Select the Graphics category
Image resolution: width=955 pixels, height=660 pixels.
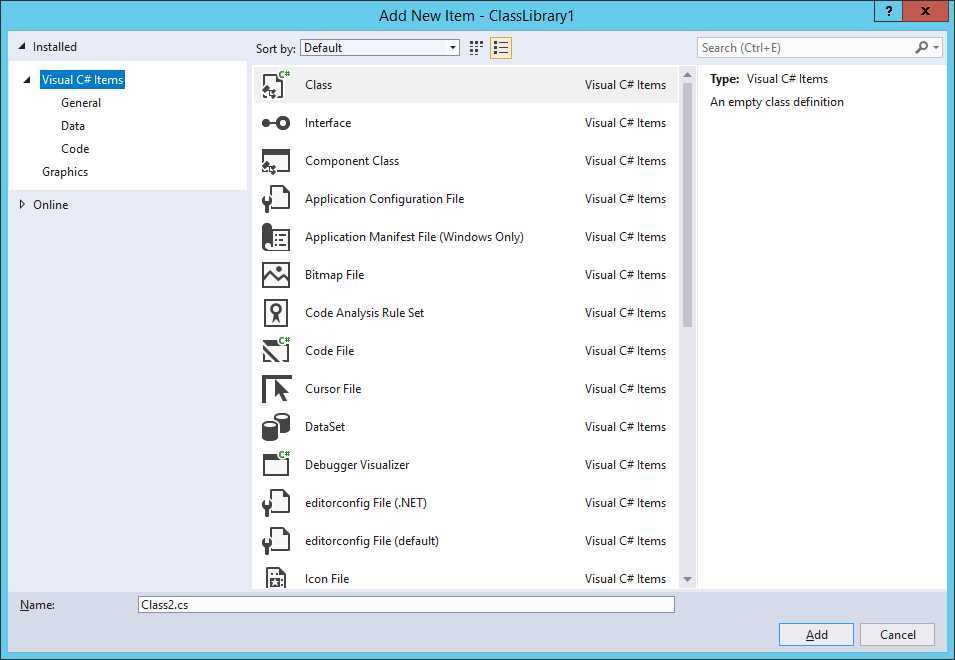[x=65, y=172]
